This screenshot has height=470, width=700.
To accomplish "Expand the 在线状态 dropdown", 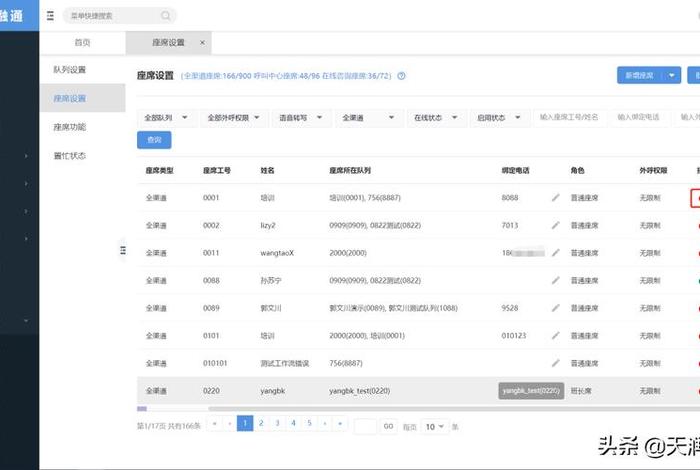I will (436, 118).
